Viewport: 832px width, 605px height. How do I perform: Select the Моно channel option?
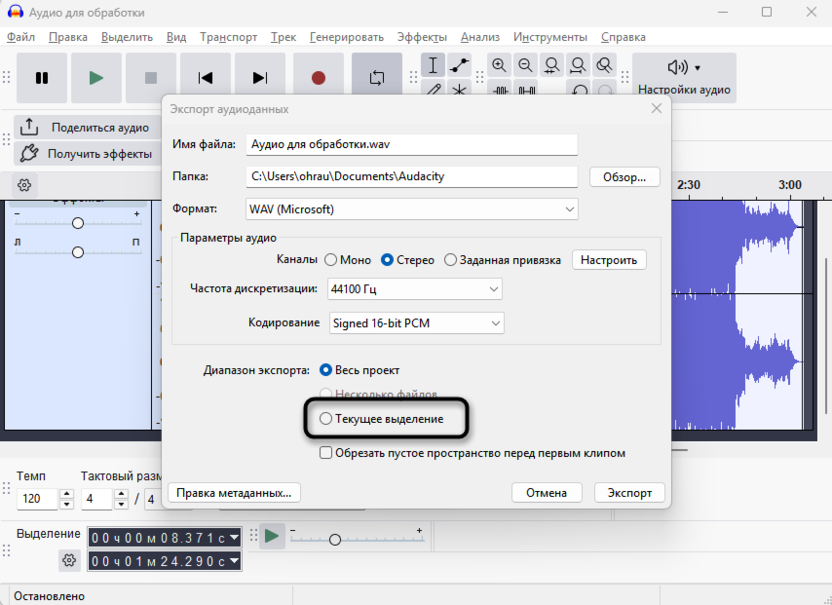[331, 260]
